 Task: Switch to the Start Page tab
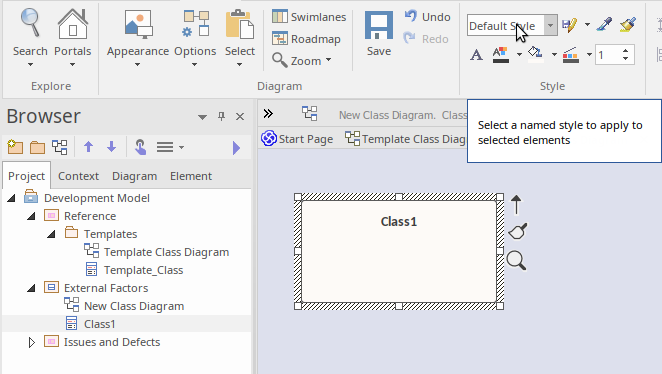pos(297,139)
